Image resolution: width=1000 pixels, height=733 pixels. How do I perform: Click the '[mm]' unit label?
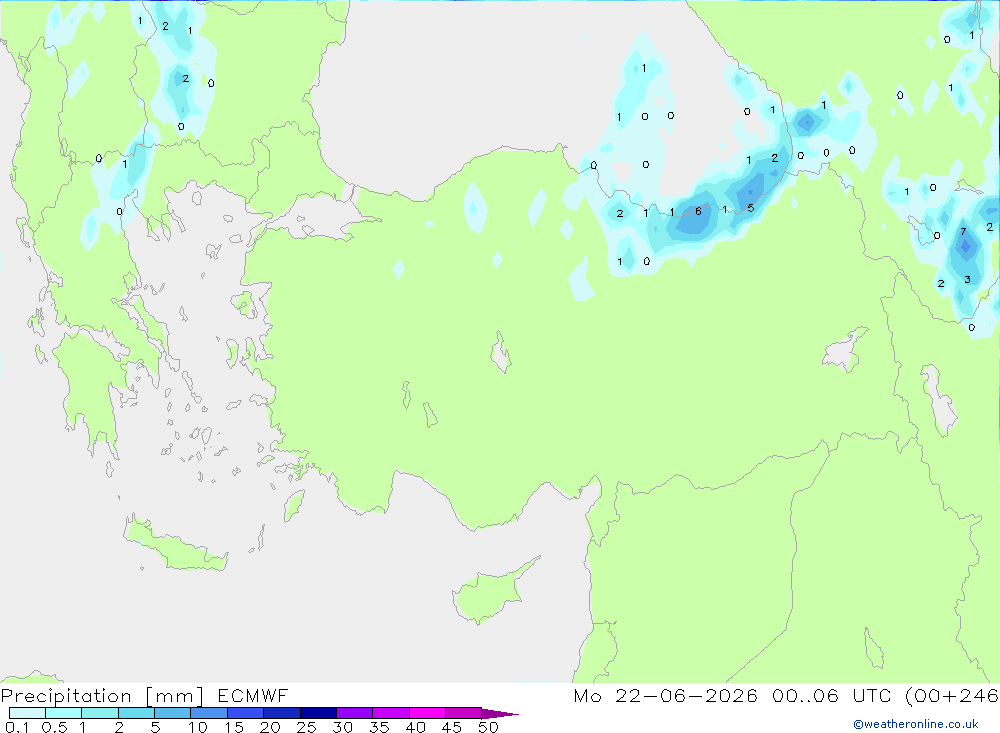click(x=175, y=696)
